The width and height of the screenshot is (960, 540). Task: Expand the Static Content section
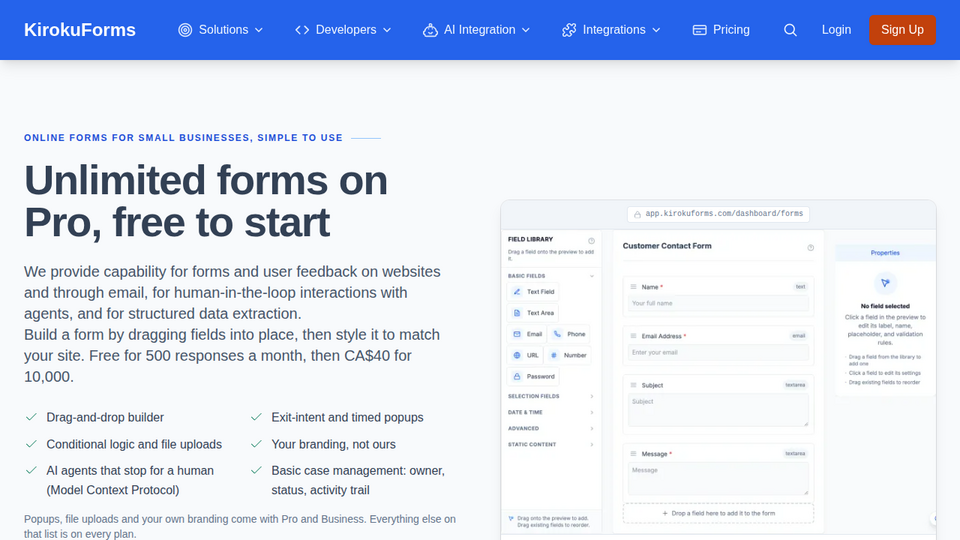click(x=550, y=444)
